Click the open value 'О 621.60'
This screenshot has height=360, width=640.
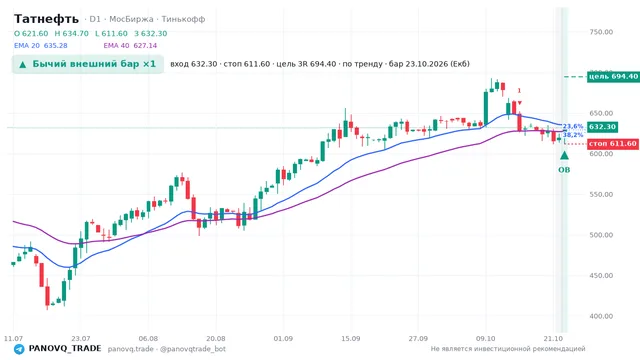click(x=31, y=33)
